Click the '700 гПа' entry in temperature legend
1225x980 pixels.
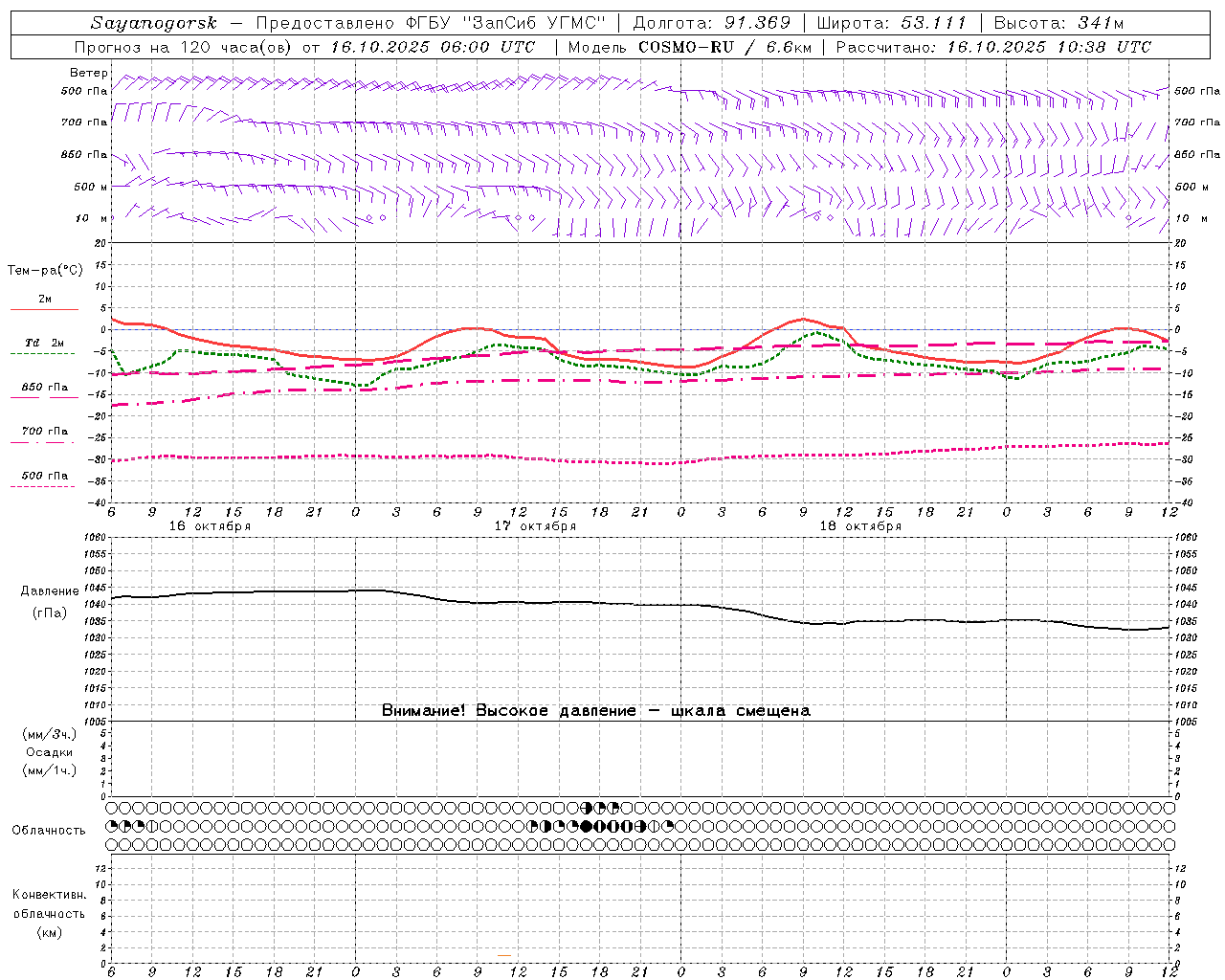(45, 432)
